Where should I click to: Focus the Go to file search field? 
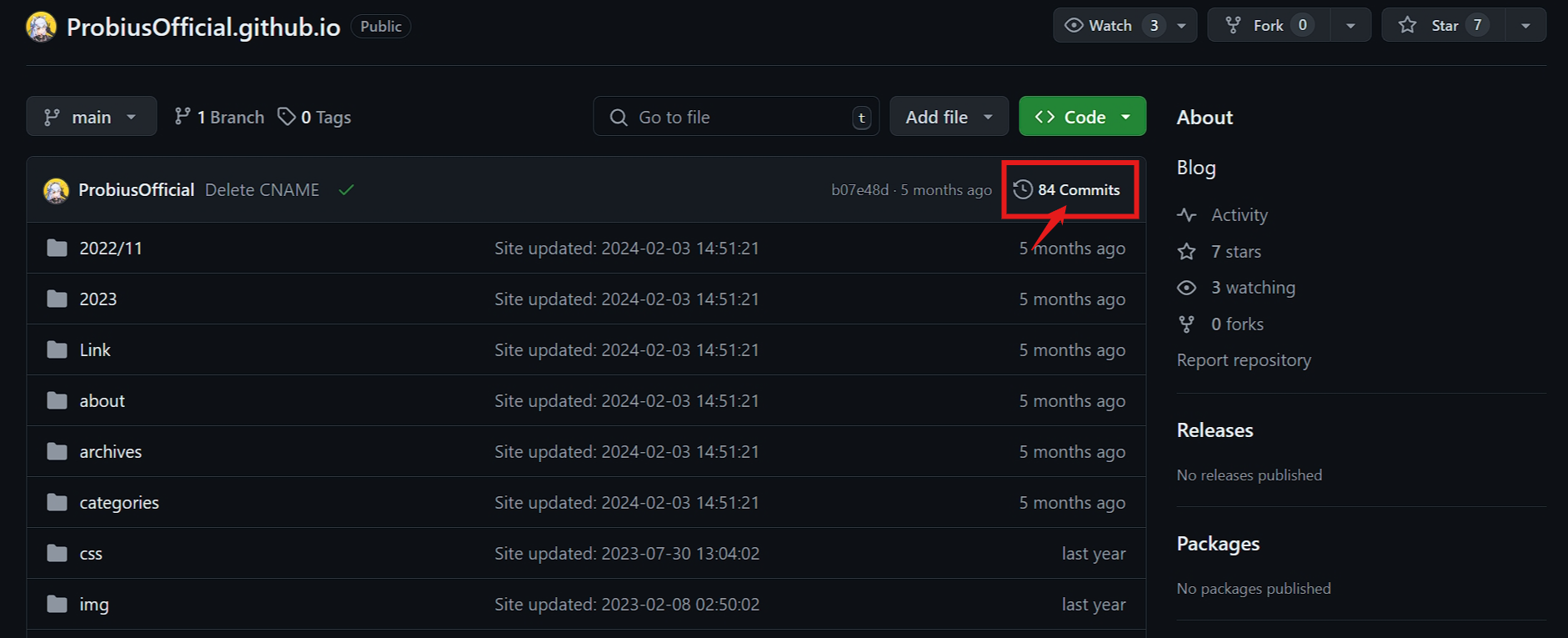[x=736, y=117]
